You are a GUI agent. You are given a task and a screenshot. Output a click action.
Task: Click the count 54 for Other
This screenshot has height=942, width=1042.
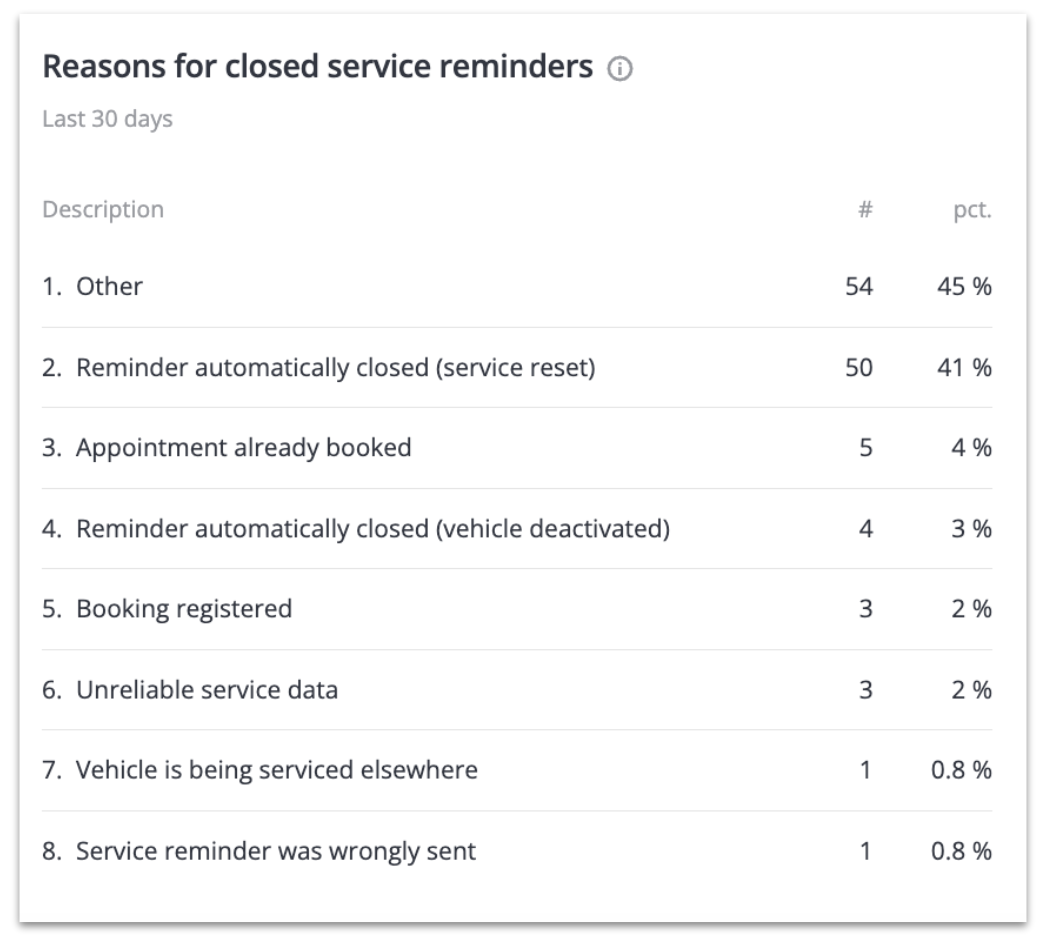pos(858,287)
